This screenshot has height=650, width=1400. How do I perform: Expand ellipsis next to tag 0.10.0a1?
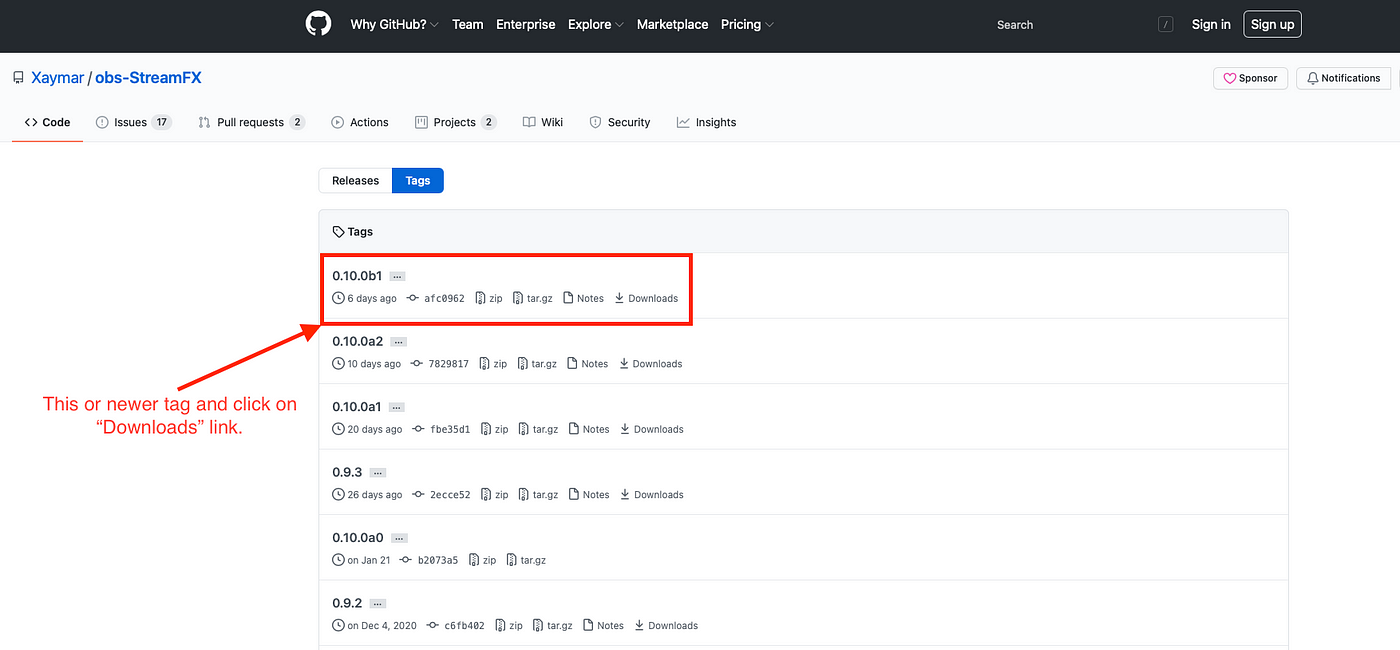click(397, 407)
